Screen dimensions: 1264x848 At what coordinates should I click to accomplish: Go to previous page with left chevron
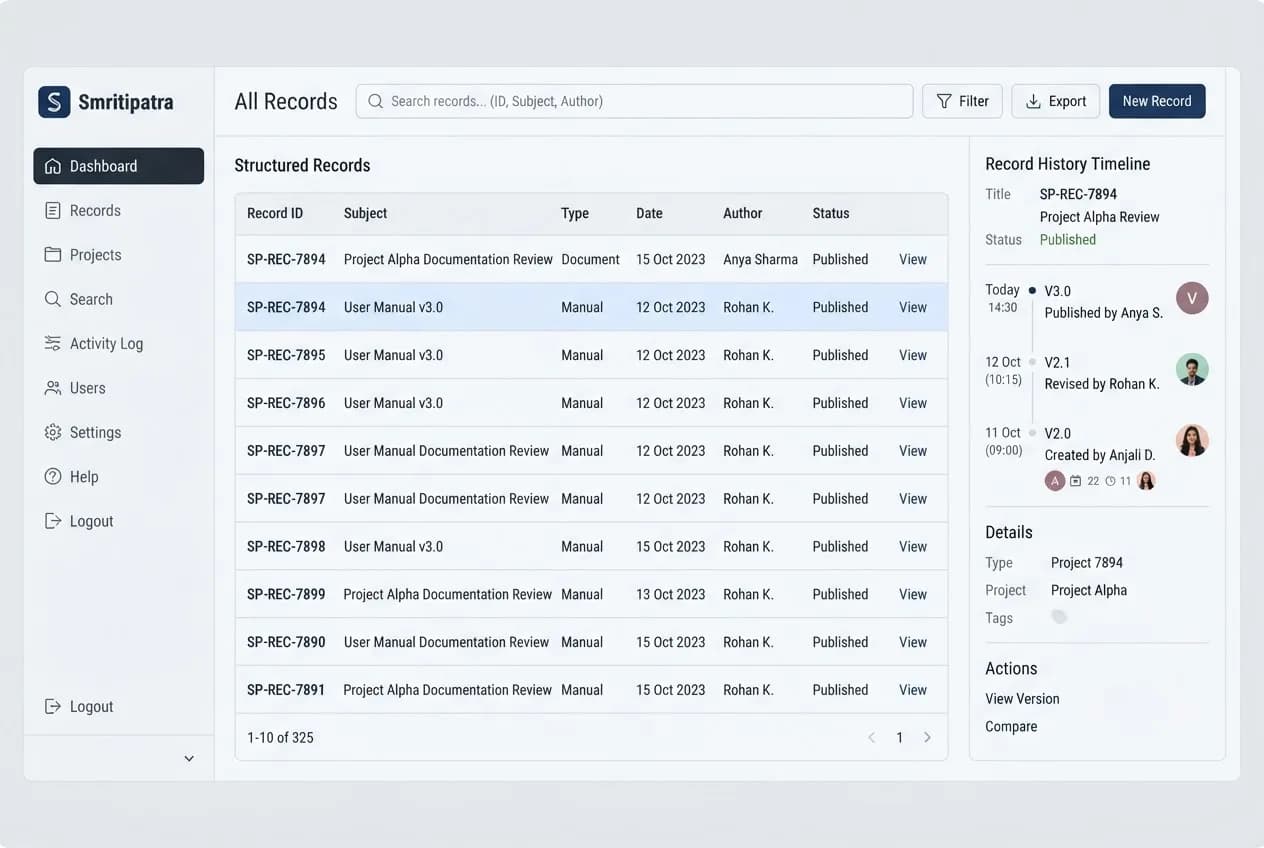pos(871,738)
